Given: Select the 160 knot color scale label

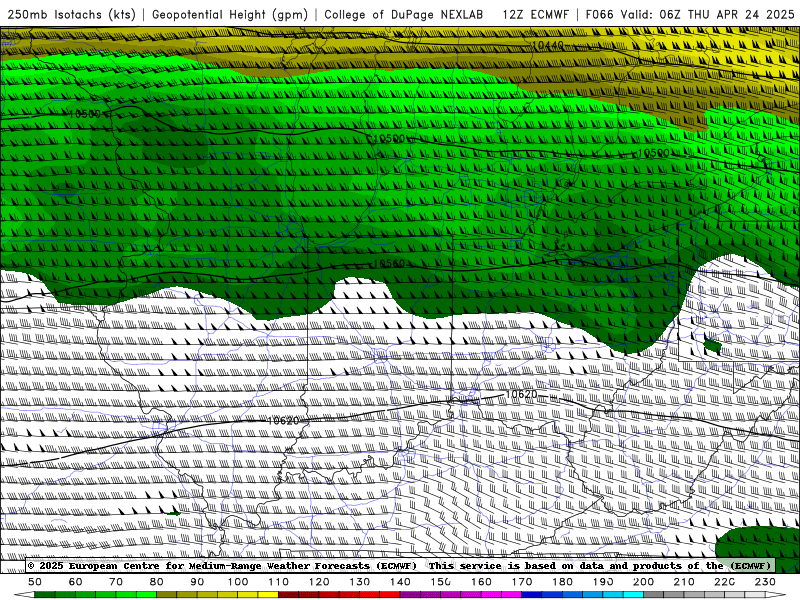Looking at the screenshot, I should point(481,582).
